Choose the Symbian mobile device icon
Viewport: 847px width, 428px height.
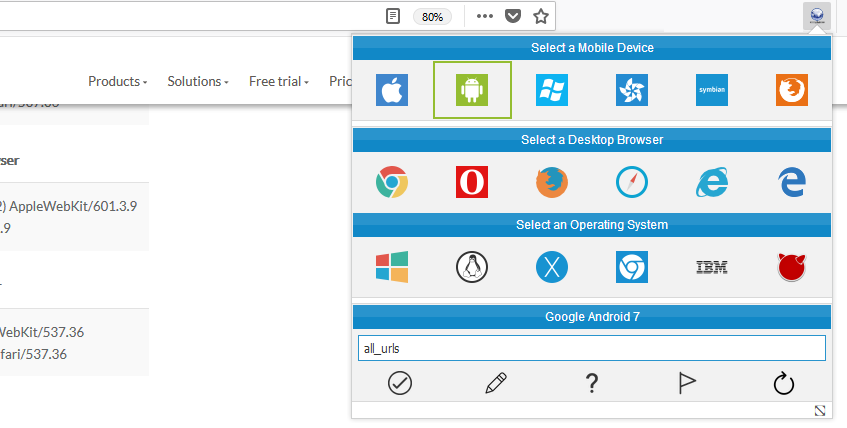(711, 90)
